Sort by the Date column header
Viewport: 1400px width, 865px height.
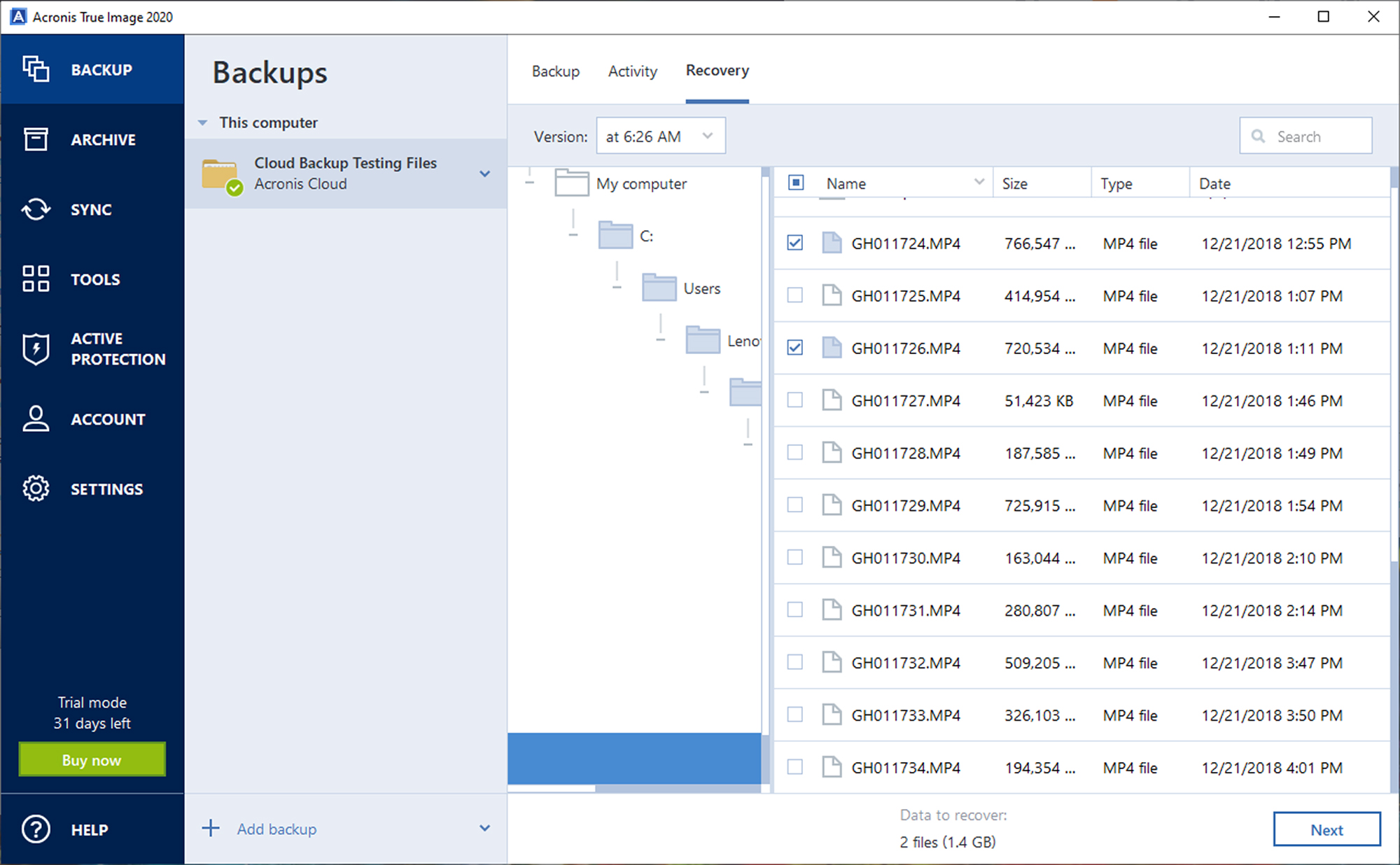coord(1214,183)
